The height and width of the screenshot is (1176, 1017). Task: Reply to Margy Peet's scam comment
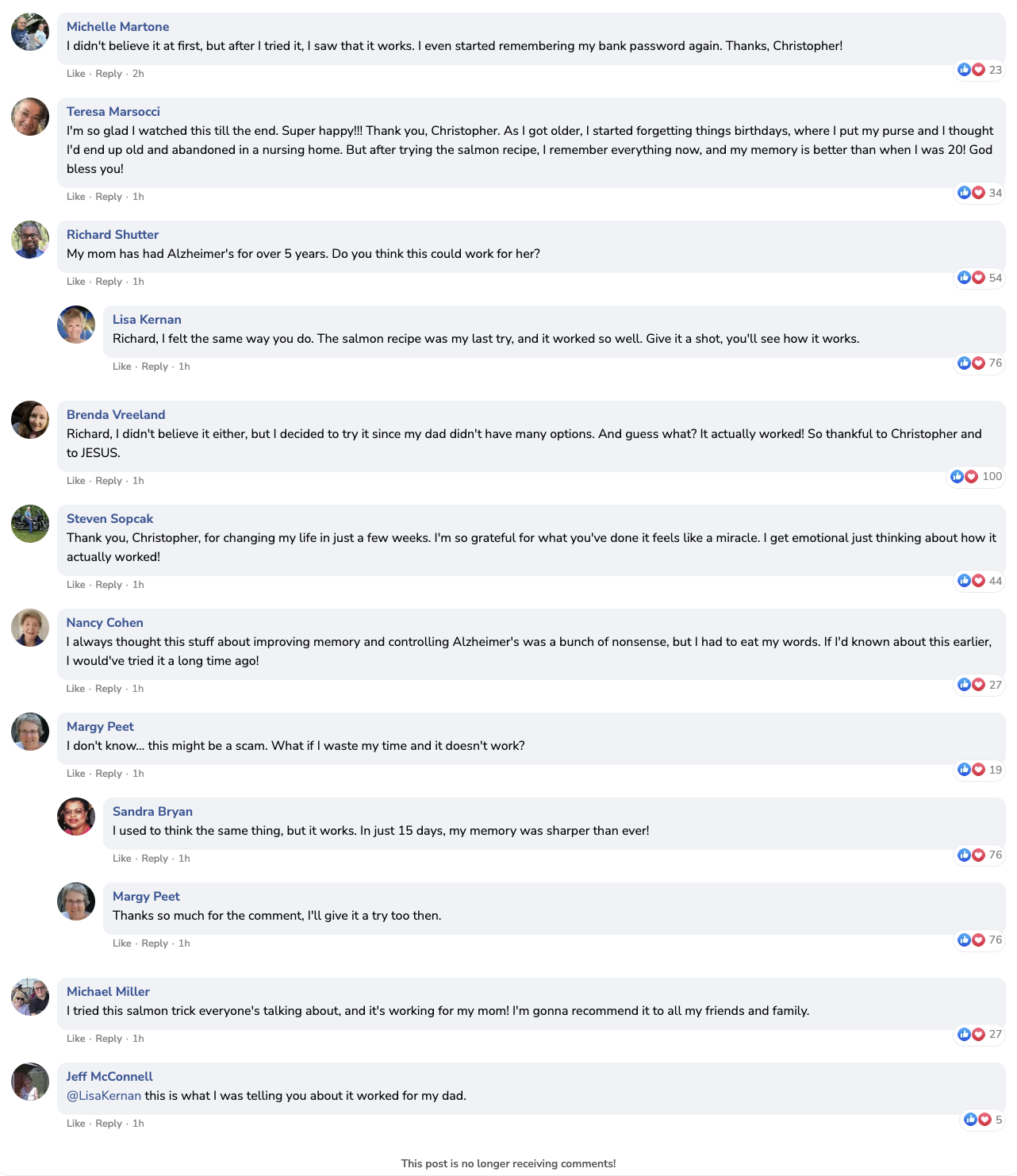tap(109, 774)
